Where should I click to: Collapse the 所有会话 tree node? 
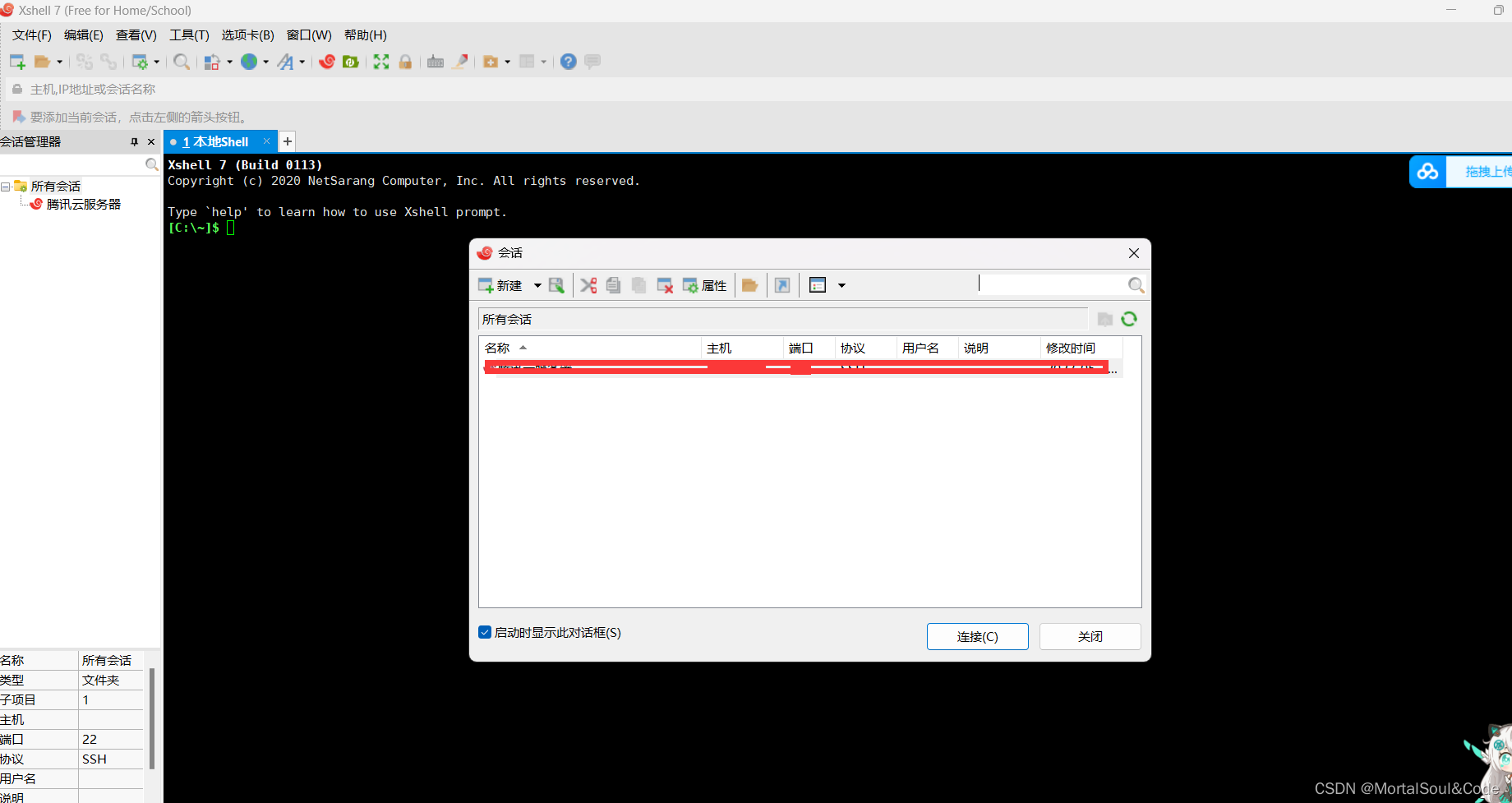(6, 187)
